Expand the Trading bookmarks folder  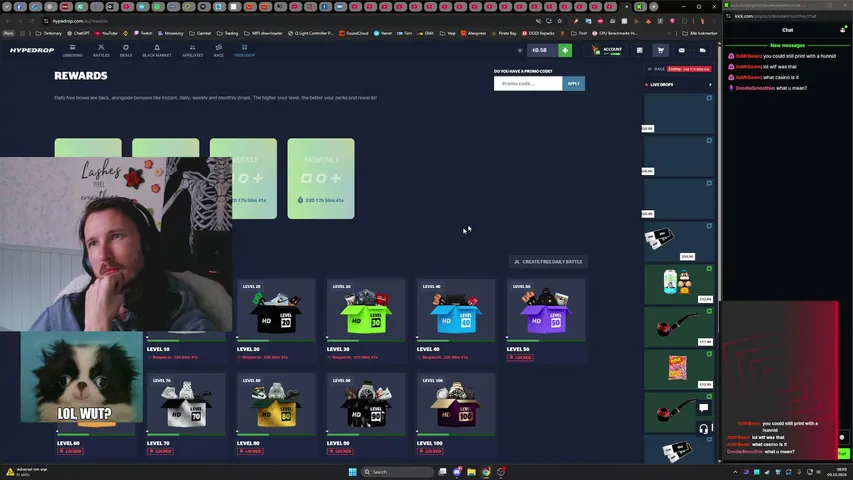click(x=227, y=33)
